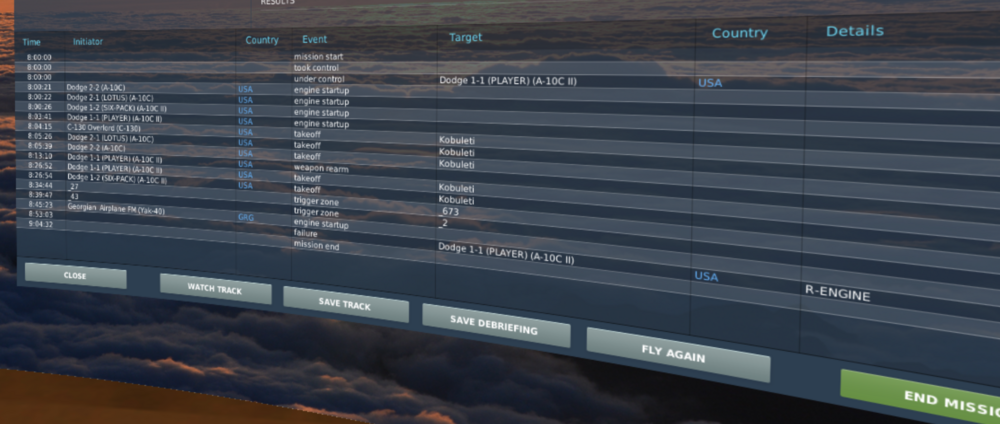Click the 8:13:10 time entry
The height and width of the screenshot is (424, 1000).
(40, 156)
